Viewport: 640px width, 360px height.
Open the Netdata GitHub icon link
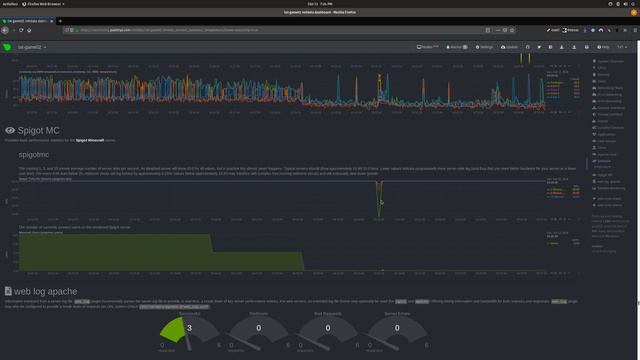[x=528, y=47]
